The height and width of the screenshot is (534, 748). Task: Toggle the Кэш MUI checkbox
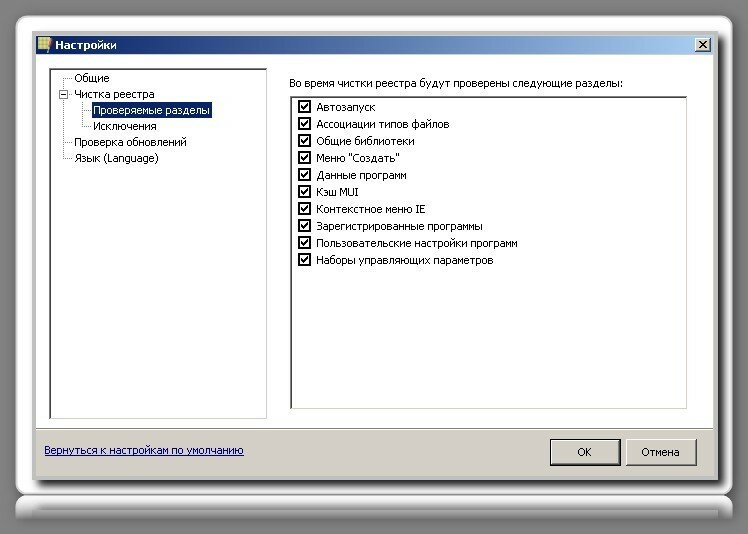[x=304, y=191]
